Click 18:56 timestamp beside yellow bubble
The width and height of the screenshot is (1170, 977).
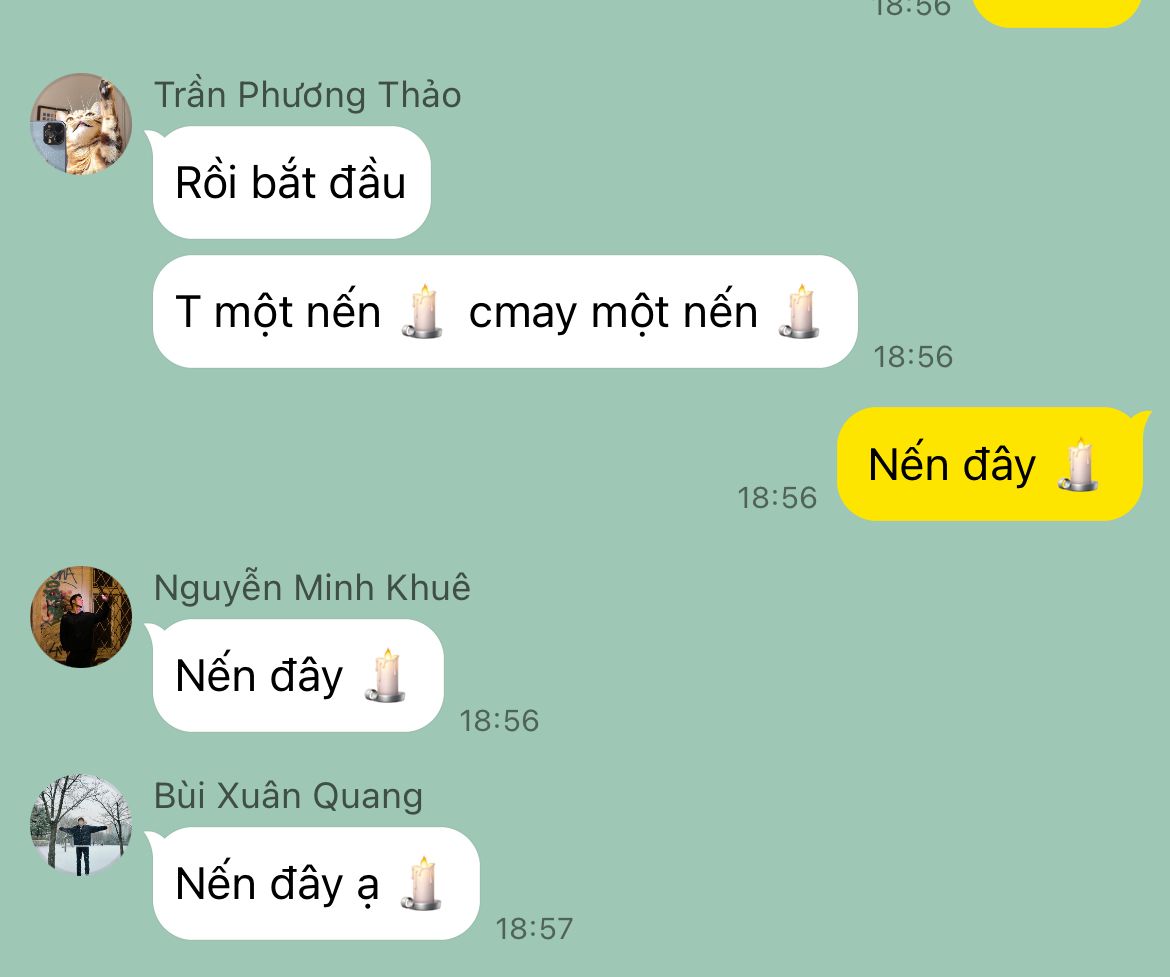point(777,497)
